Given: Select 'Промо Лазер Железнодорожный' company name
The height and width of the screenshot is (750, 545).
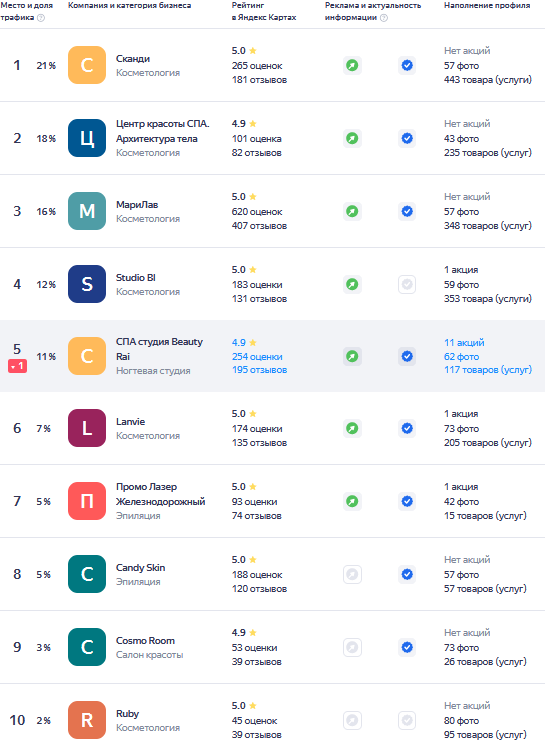Looking at the screenshot, I should pyautogui.click(x=160, y=494).
